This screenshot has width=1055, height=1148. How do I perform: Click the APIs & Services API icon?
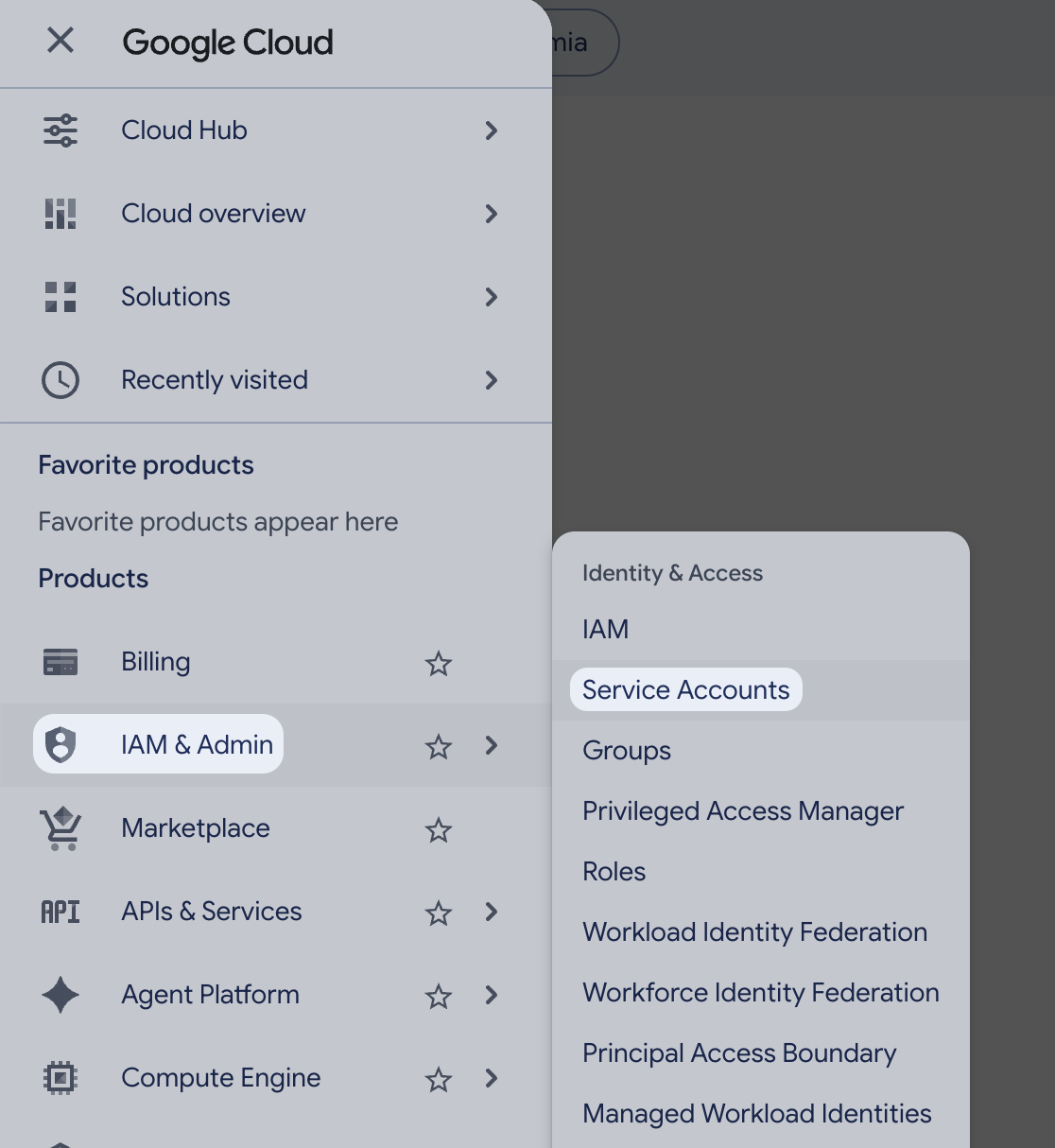coord(61,912)
